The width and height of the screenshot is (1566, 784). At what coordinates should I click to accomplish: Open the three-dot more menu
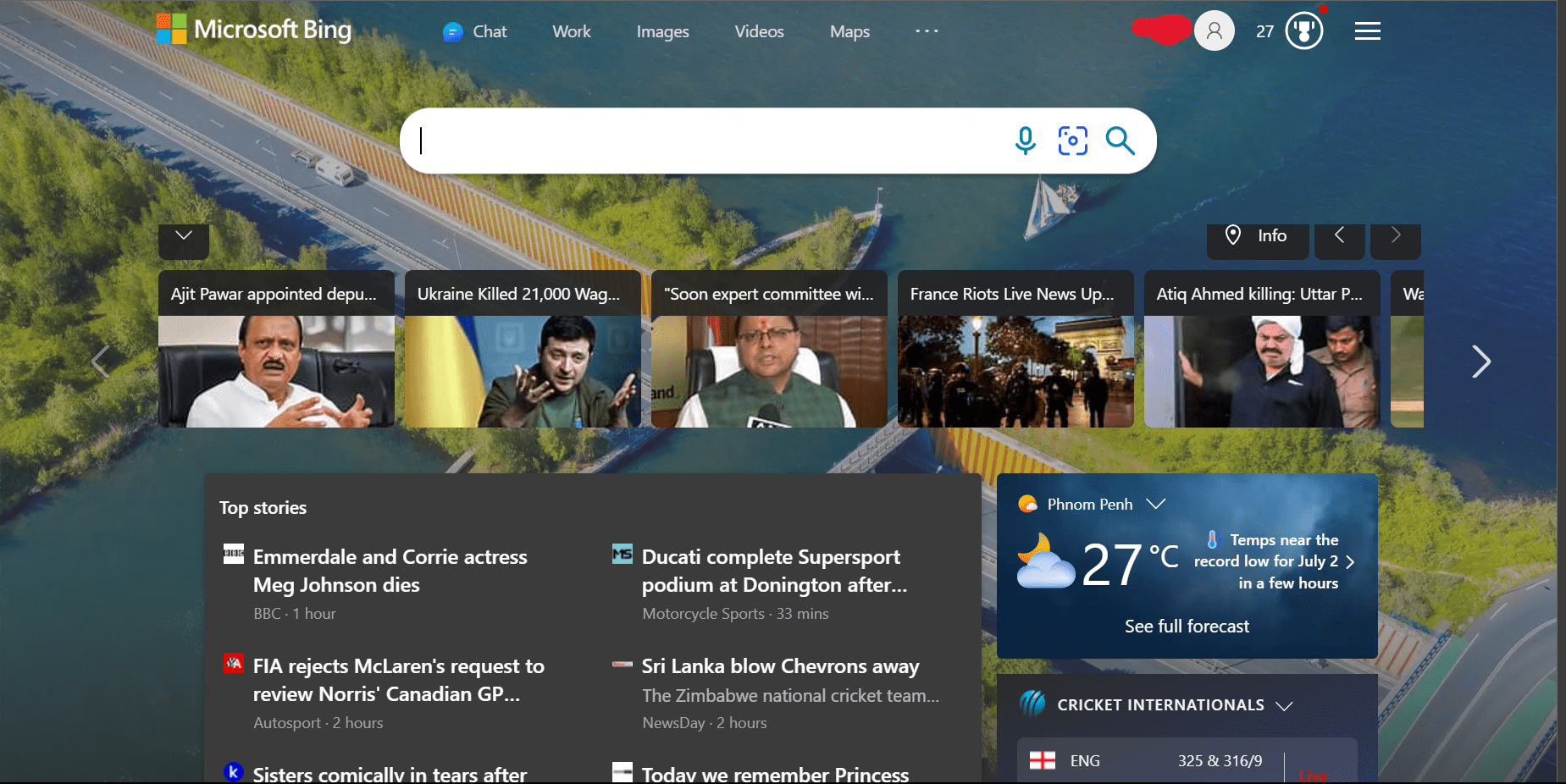pyautogui.click(x=927, y=31)
